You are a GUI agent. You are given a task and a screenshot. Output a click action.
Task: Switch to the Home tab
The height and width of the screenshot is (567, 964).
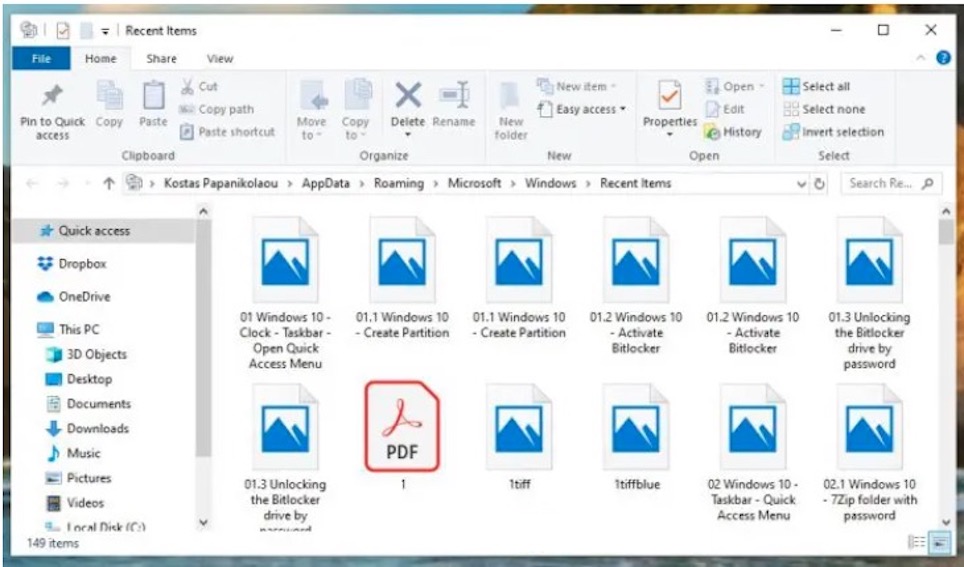pyautogui.click(x=100, y=58)
